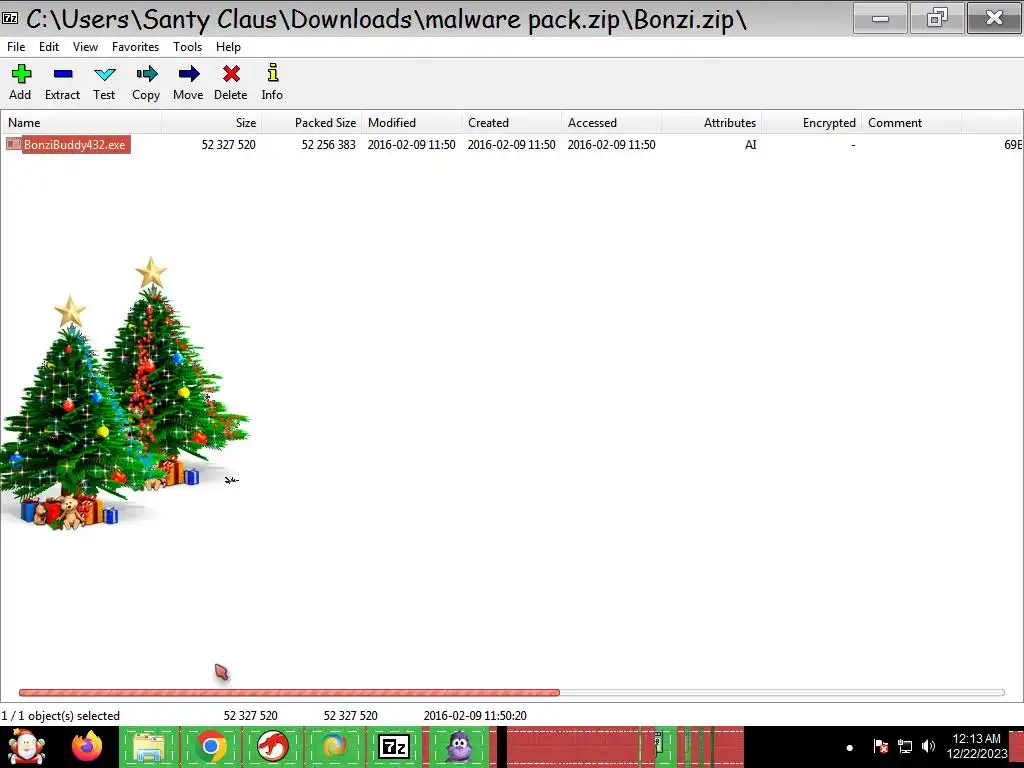
Task: Open Google Chrome from the taskbar
Action: [x=210, y=747]
